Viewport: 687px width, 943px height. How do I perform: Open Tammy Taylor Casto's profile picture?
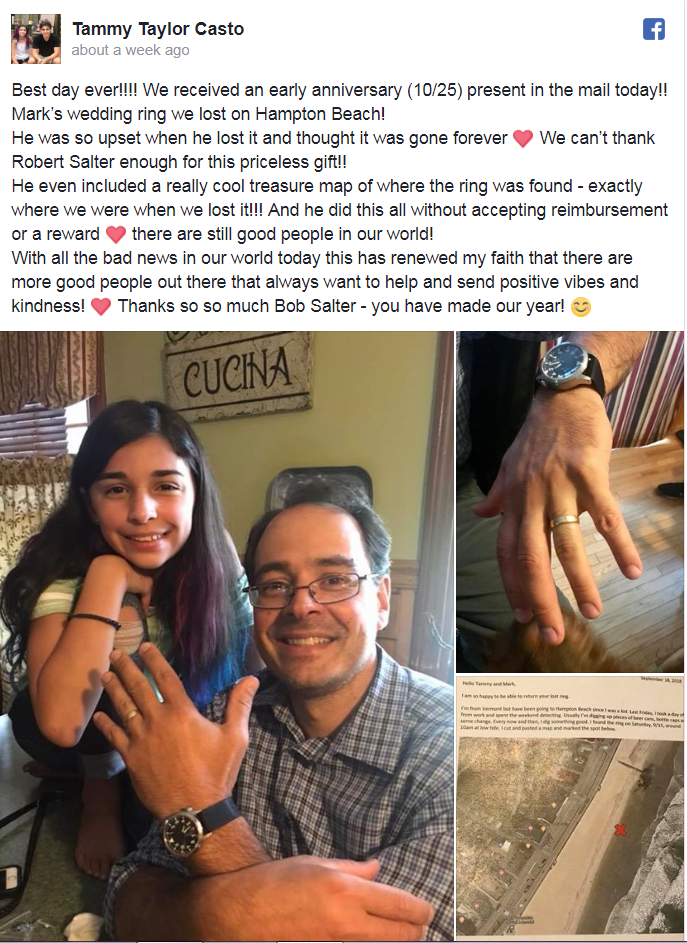pyautogui.click(x=36, y=39)
